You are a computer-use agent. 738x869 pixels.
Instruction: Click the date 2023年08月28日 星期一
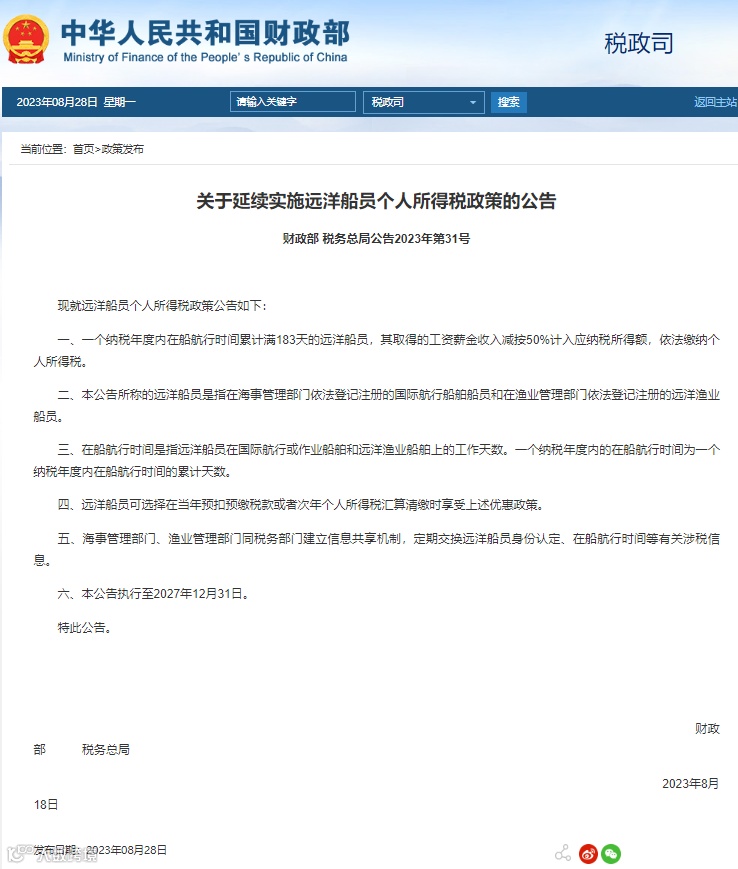(x=76, y=102)
